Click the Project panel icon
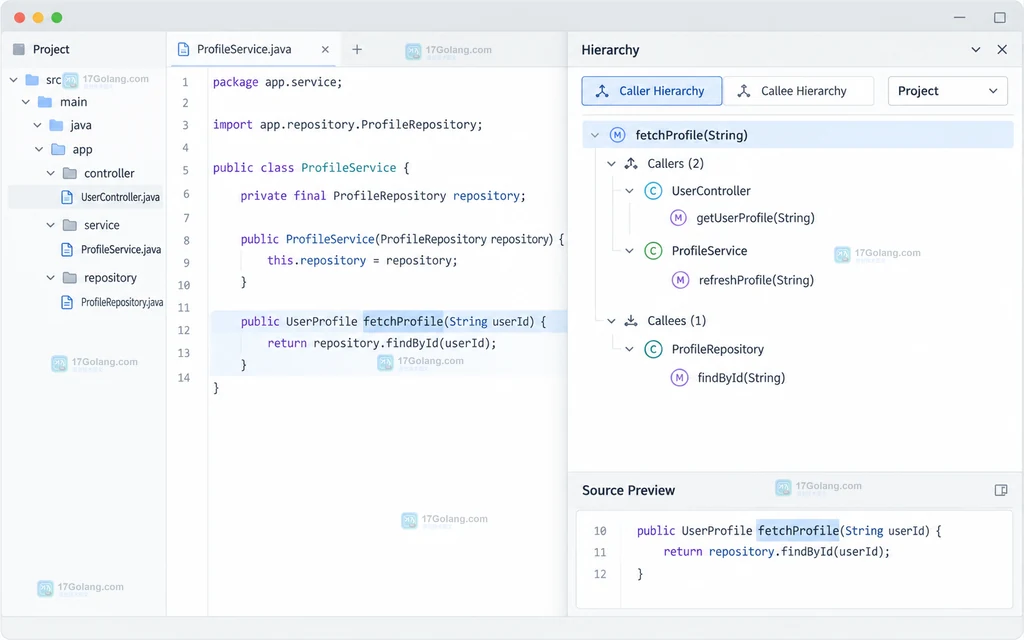The height and width of the screenshot is (640, 1024). (19, 49)
